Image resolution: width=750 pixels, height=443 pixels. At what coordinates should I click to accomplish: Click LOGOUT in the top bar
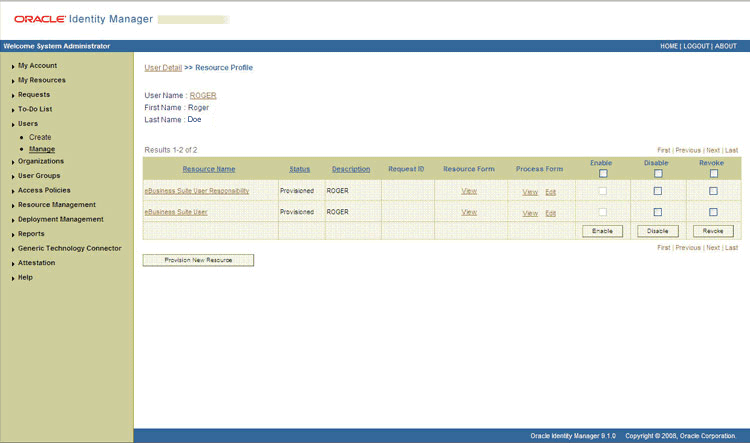click(x=696, y=46)
